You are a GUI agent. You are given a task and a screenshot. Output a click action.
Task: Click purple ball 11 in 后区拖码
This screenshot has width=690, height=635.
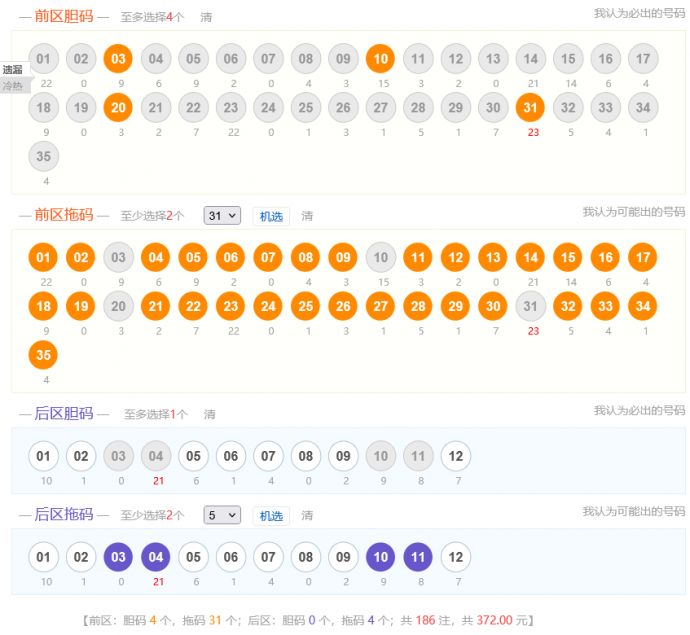coord(418,557)
